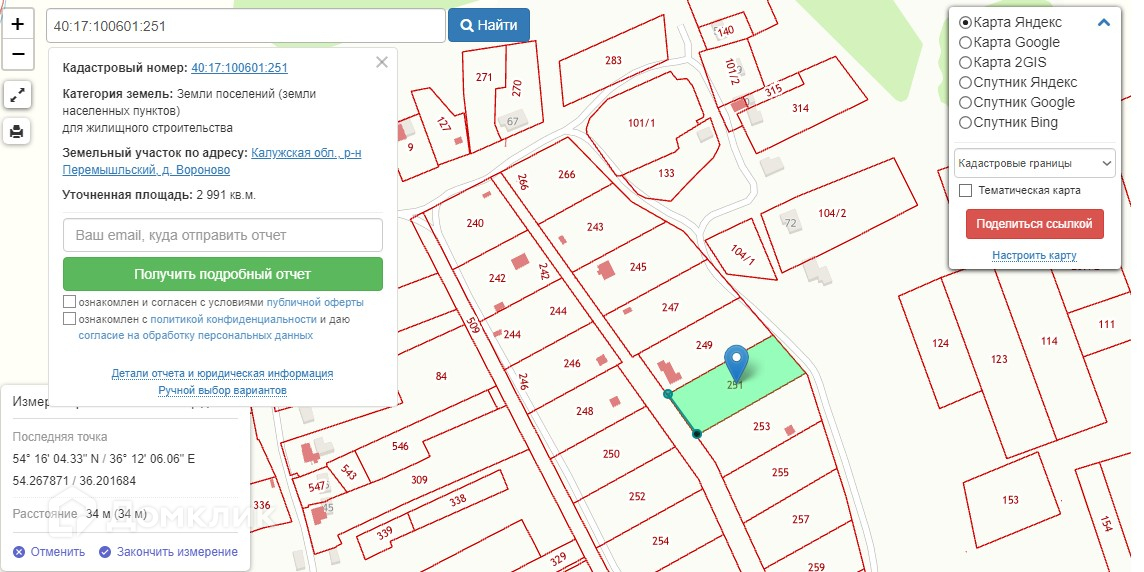Zoom out with the minus button
This screenshot has height=572, width=1144.
pos(18,55)
